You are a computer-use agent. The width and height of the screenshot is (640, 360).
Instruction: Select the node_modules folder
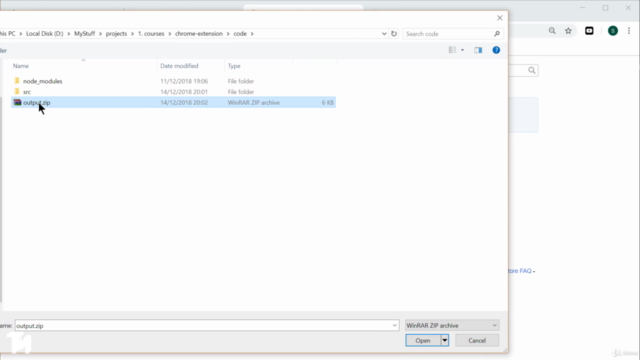click(x=42, y=81)
